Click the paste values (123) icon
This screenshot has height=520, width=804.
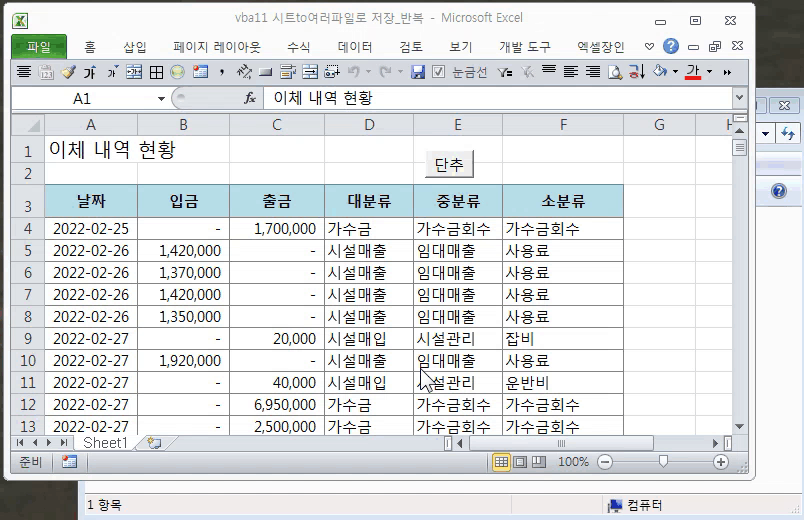(x=46, y=72)
